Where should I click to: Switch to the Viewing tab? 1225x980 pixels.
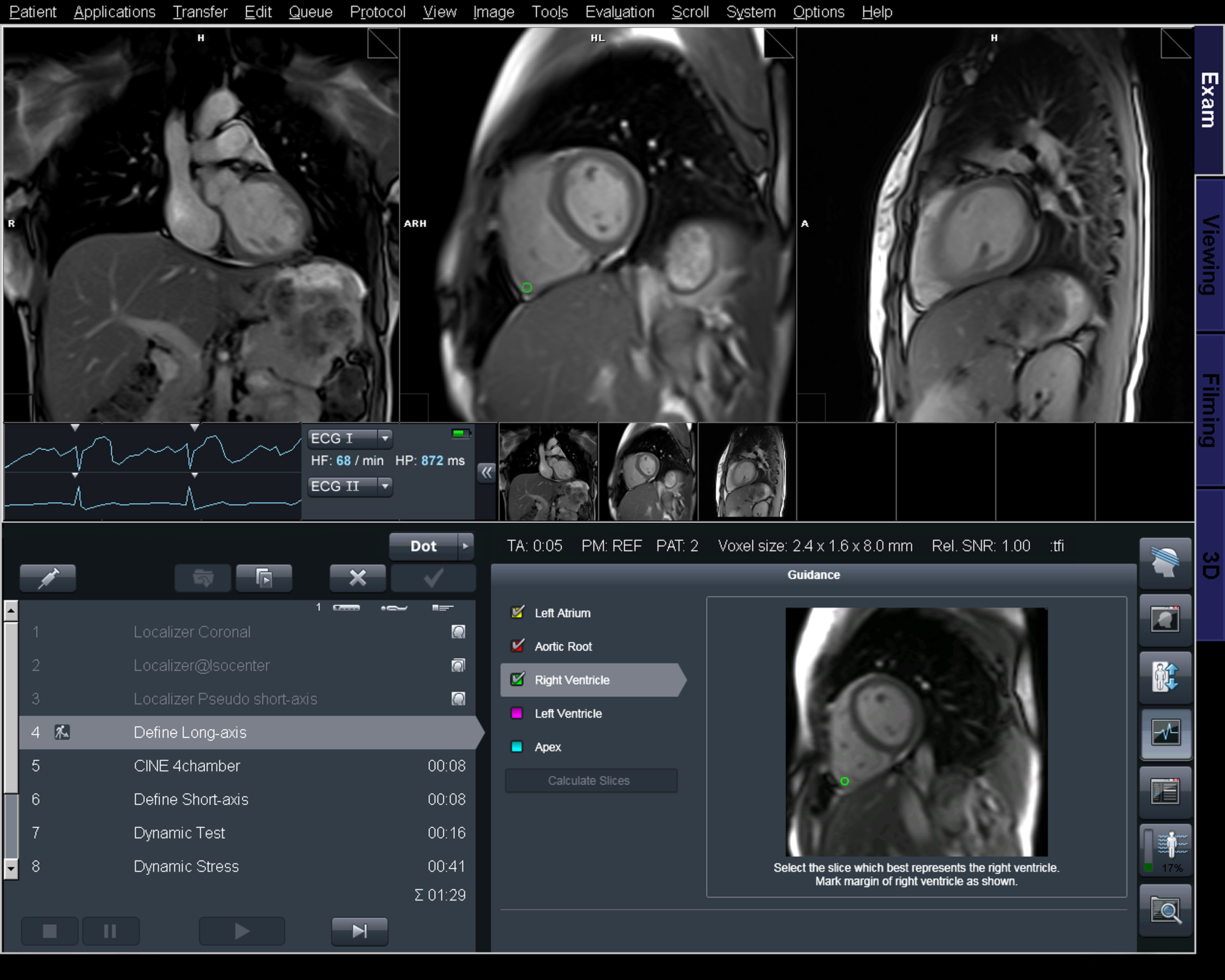(x=1210, y=254)
